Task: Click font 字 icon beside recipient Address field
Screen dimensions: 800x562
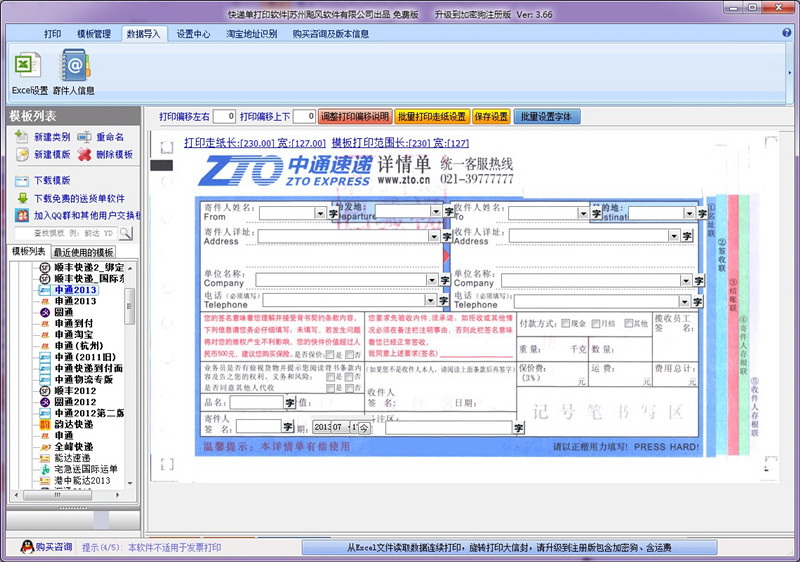Action: coord(687,236)
